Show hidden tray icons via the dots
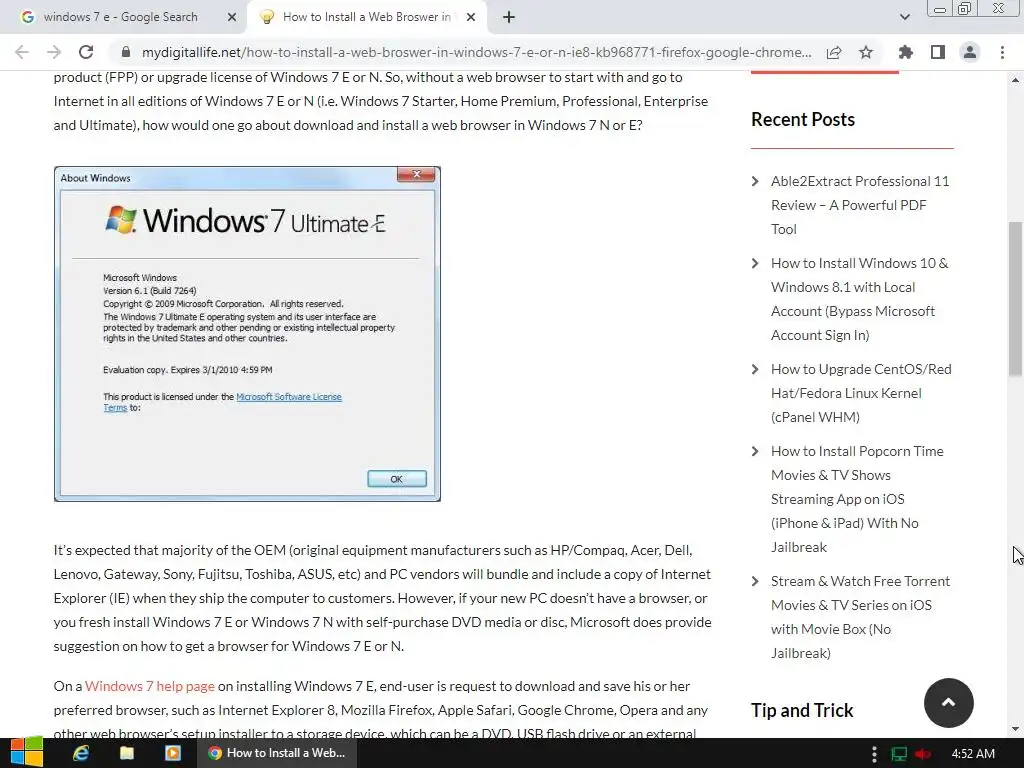The image size is (1024, 768). coord(874,754)
